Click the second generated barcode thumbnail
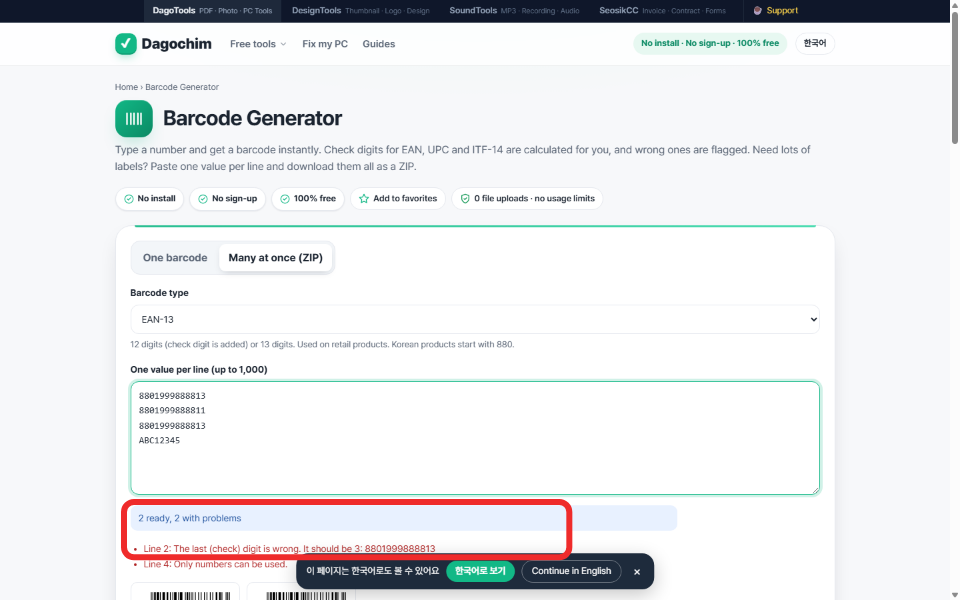 point(301,591)
